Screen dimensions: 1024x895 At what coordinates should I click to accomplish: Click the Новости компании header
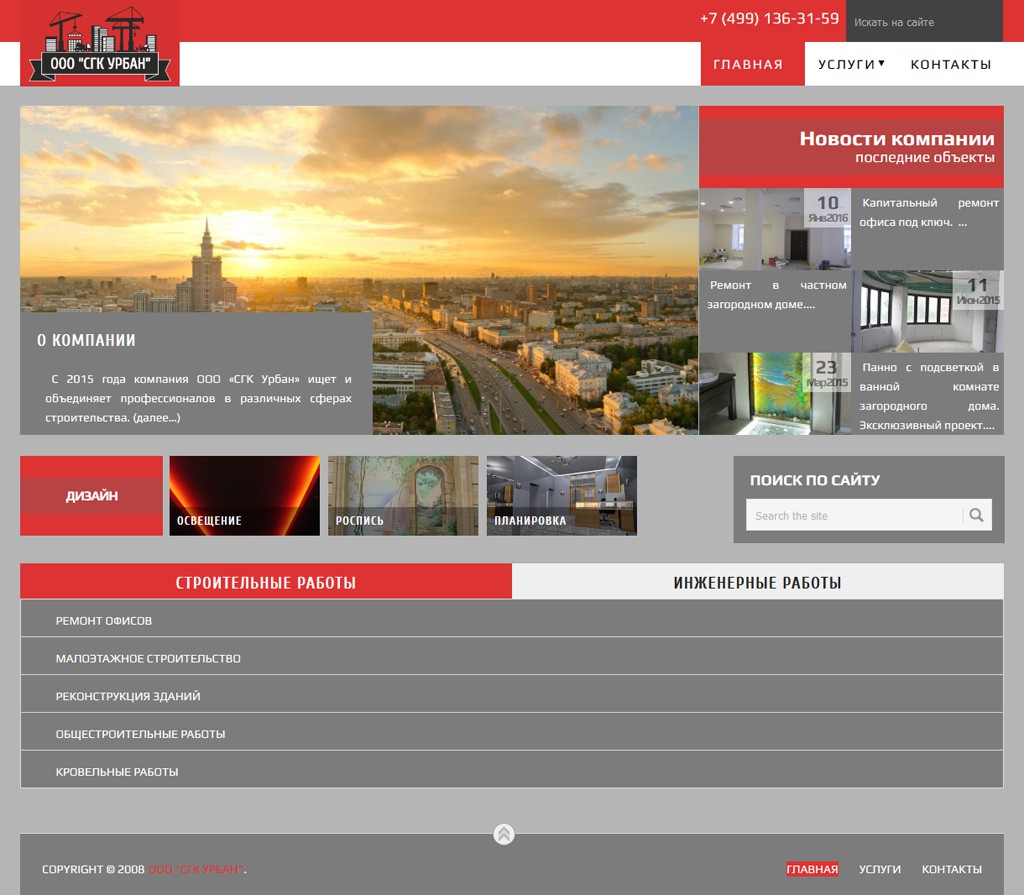(897, 138)
